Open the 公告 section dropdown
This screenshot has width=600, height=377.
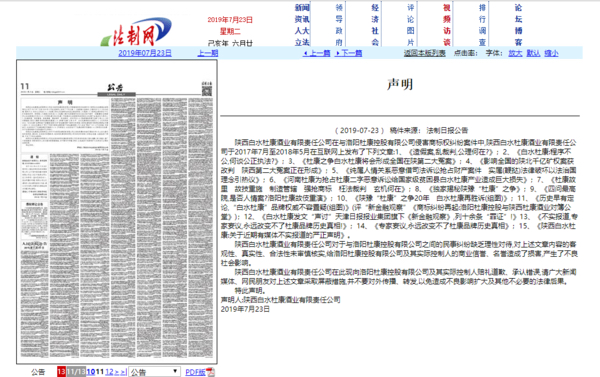click(x=154, y=372)
